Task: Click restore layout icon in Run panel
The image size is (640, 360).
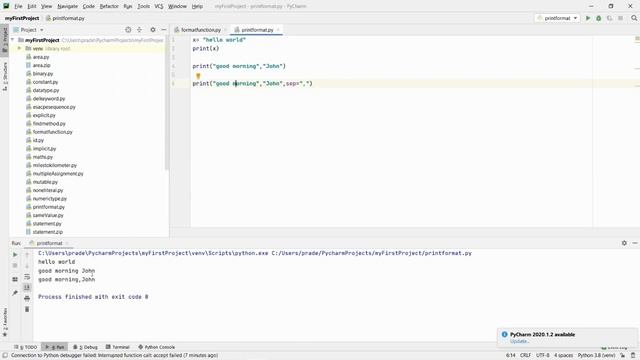Action: 15,279
